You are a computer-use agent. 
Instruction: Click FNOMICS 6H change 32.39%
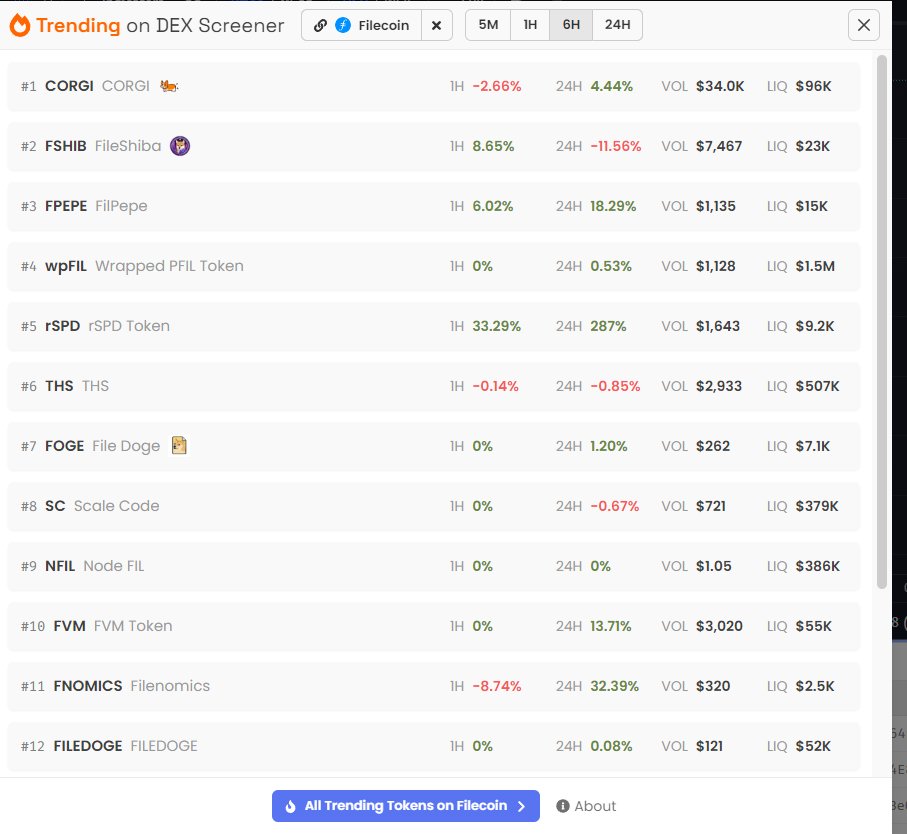[x=614, y=686]
